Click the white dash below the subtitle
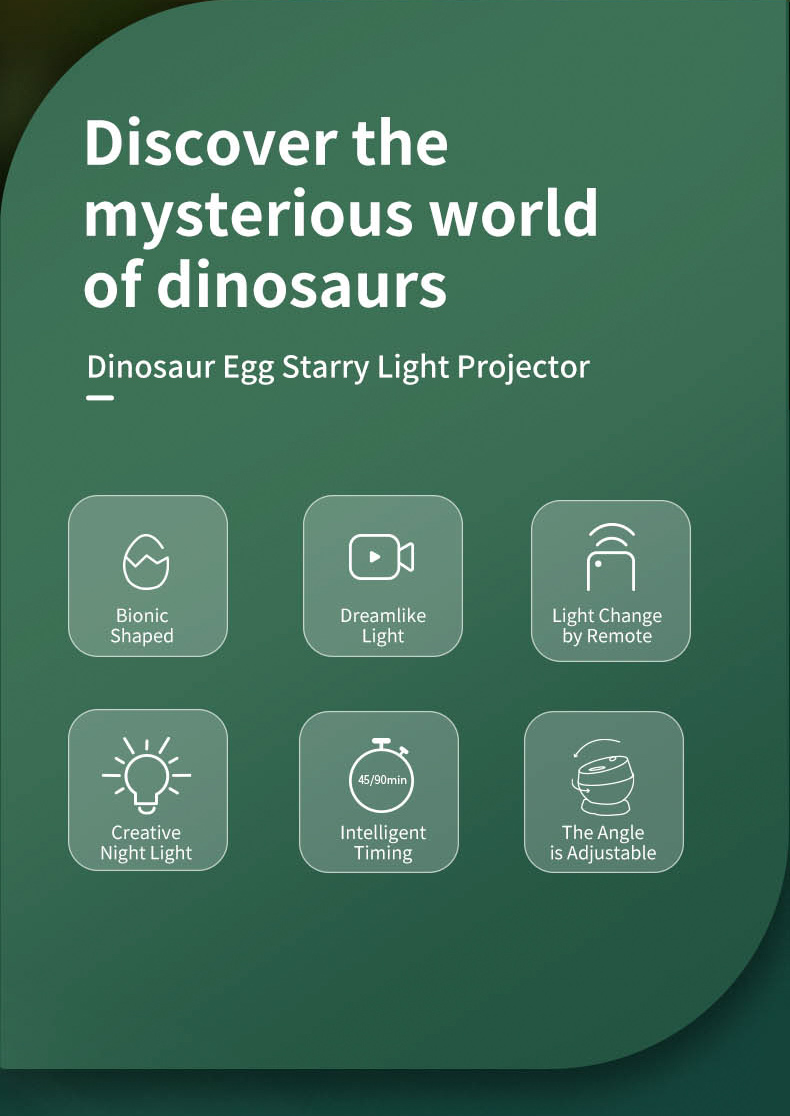Viewport: 790px width, 1116px height. tap(100, 398)
